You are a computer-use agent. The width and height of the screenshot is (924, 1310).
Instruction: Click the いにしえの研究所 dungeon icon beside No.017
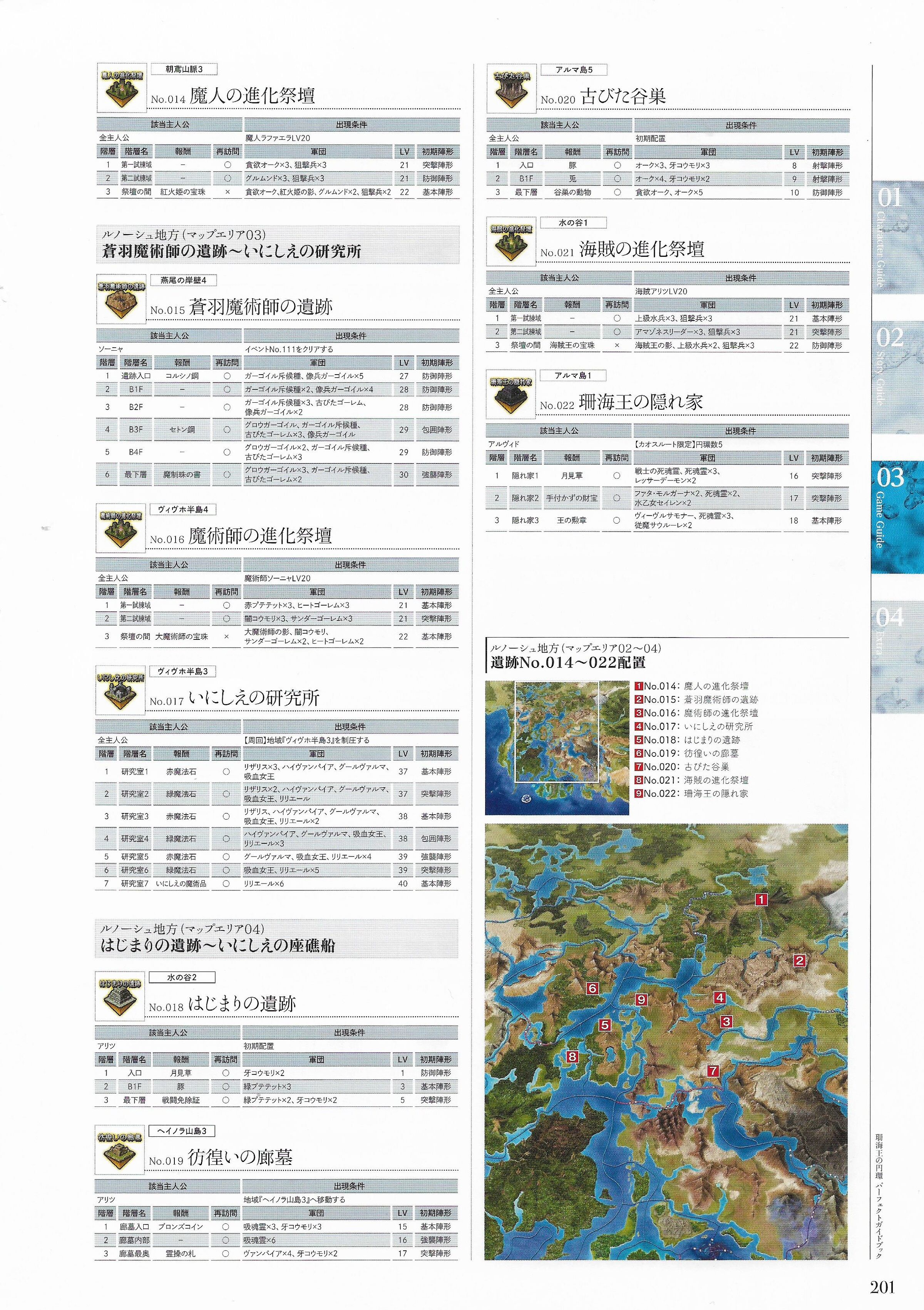pos(120,691)
